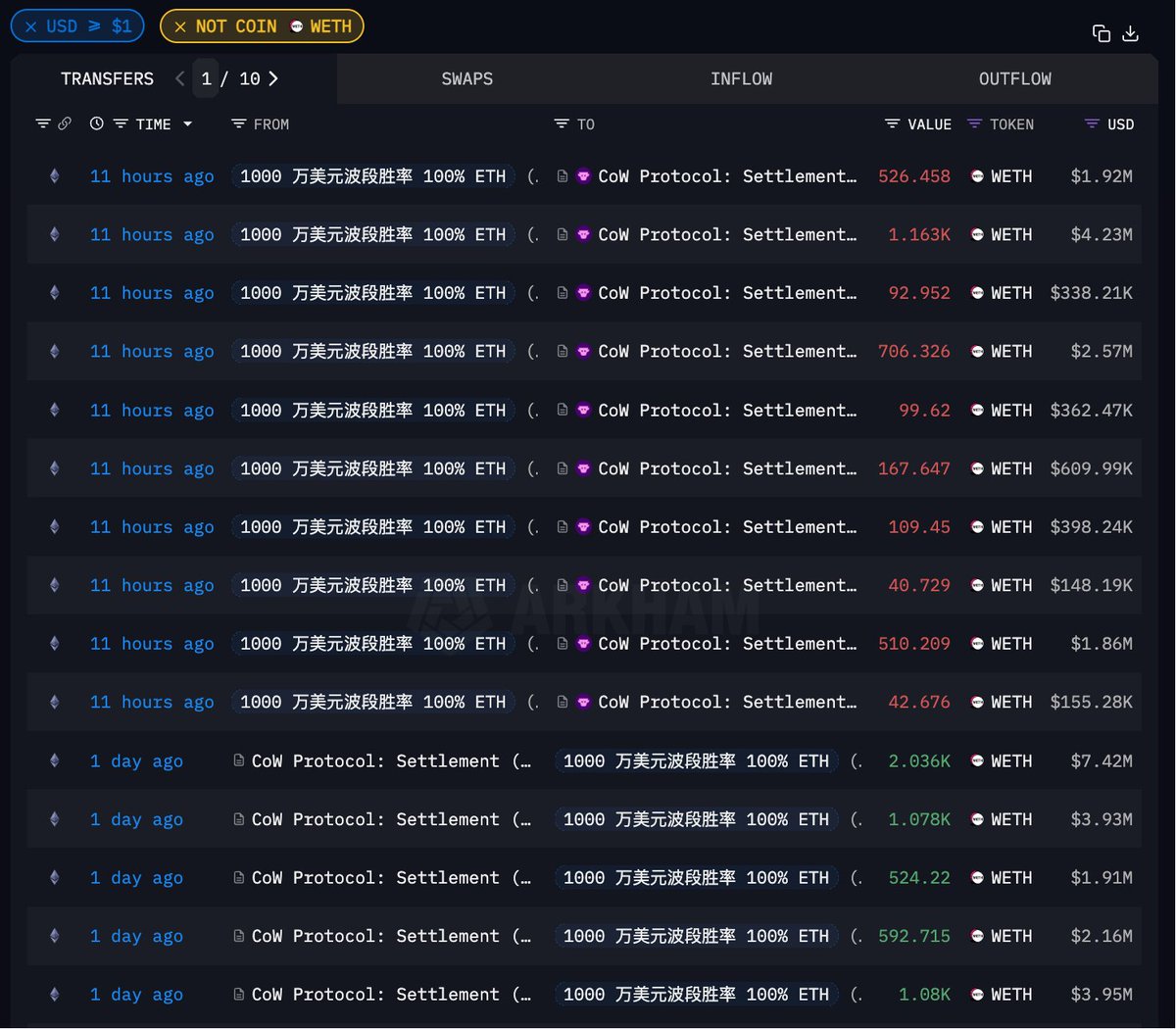Select the TRANSFERS tab
The image size is (1176, 1029).
(x=107, y=78)
